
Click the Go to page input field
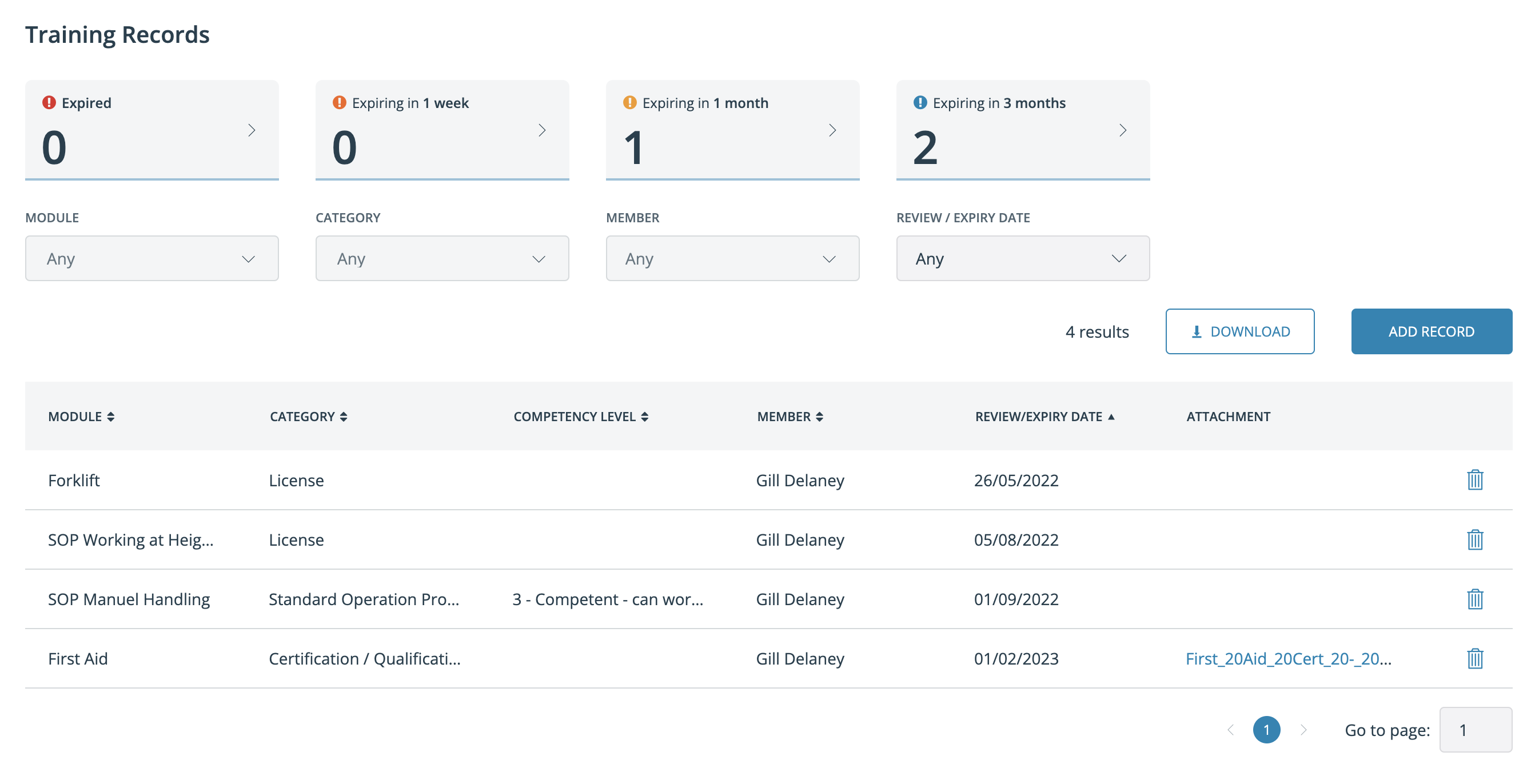point(1475,729)
